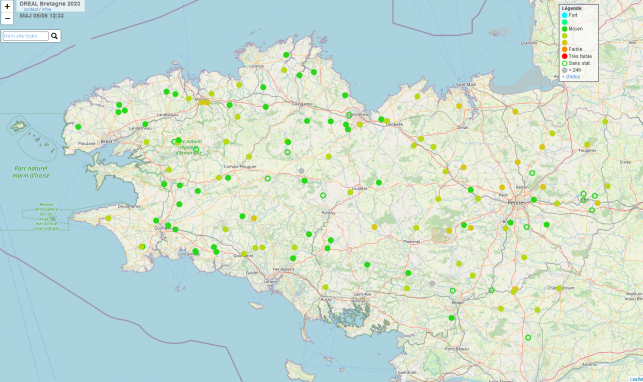Select the yellow marker beside the Fougères label
Viewport: 643px width, 382px height.
click(x=587, y=144)
